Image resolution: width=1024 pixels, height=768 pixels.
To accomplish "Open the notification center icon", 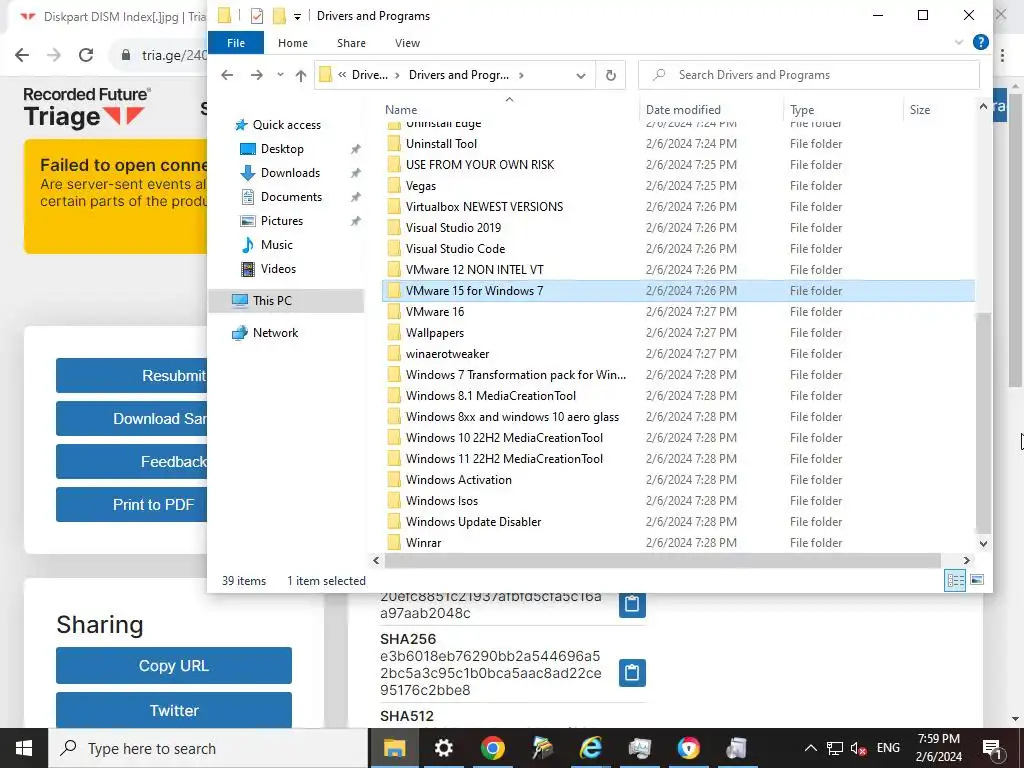I will 992,748.
